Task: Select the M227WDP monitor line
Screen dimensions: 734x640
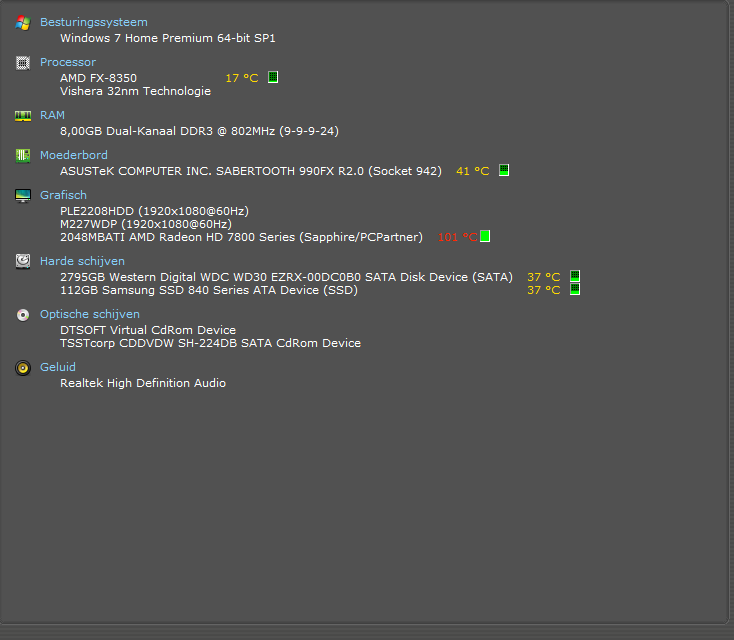Action: (x=146, y=224)
